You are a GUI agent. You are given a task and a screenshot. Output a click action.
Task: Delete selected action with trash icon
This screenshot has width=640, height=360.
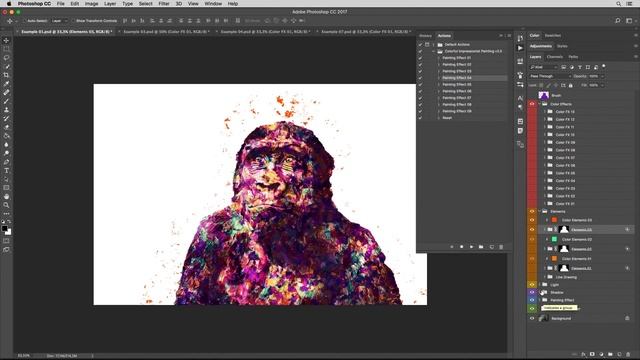pyautogui.click(x=501, y=247)
